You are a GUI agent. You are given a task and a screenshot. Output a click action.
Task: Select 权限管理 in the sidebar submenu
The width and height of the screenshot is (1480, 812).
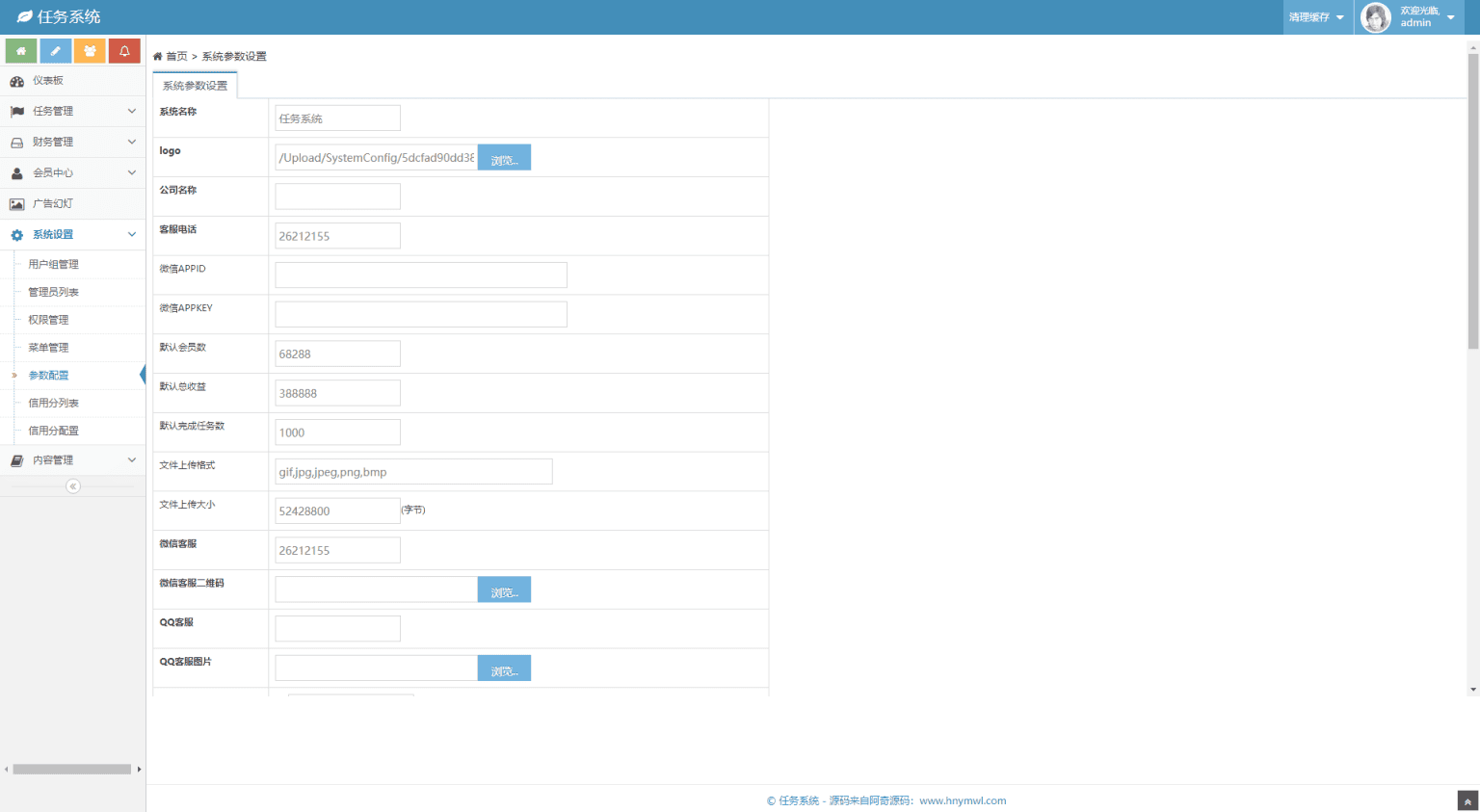tap(48, 320)
